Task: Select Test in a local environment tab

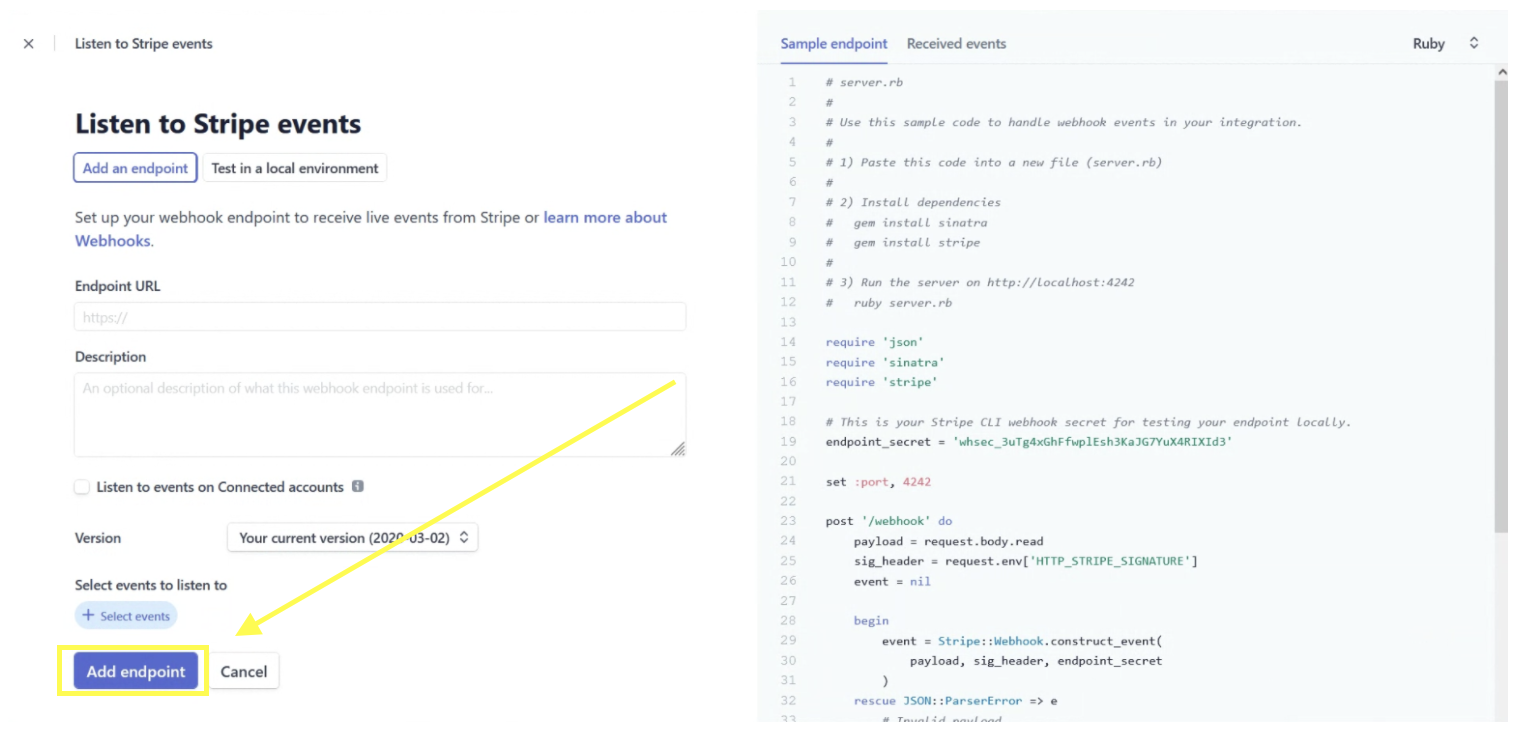Action: tap(295, 168)
